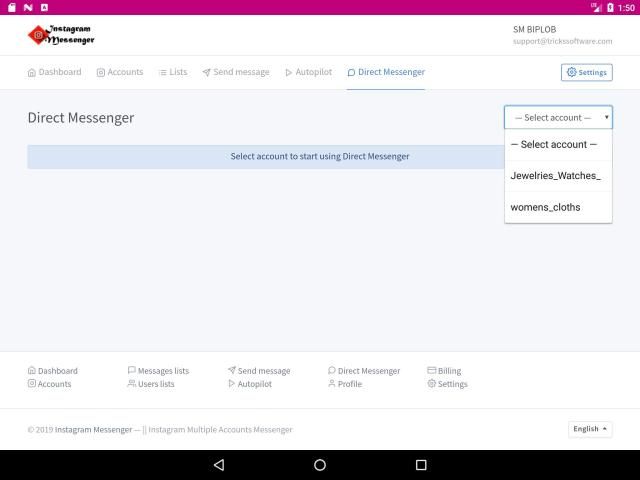Open the Lists tab
The height and width of the screenshot is (480, 640).
click(x=172, y=72)
